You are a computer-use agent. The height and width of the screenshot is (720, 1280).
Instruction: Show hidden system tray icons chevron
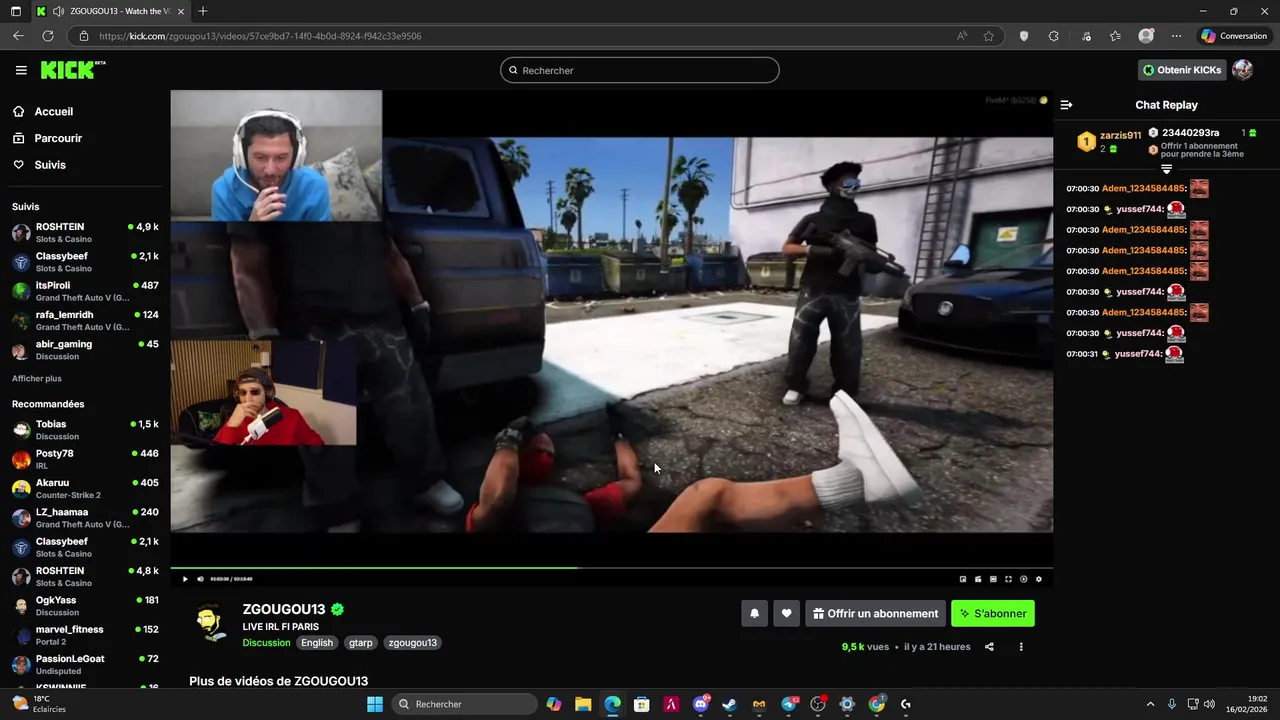coord(1150,704)
